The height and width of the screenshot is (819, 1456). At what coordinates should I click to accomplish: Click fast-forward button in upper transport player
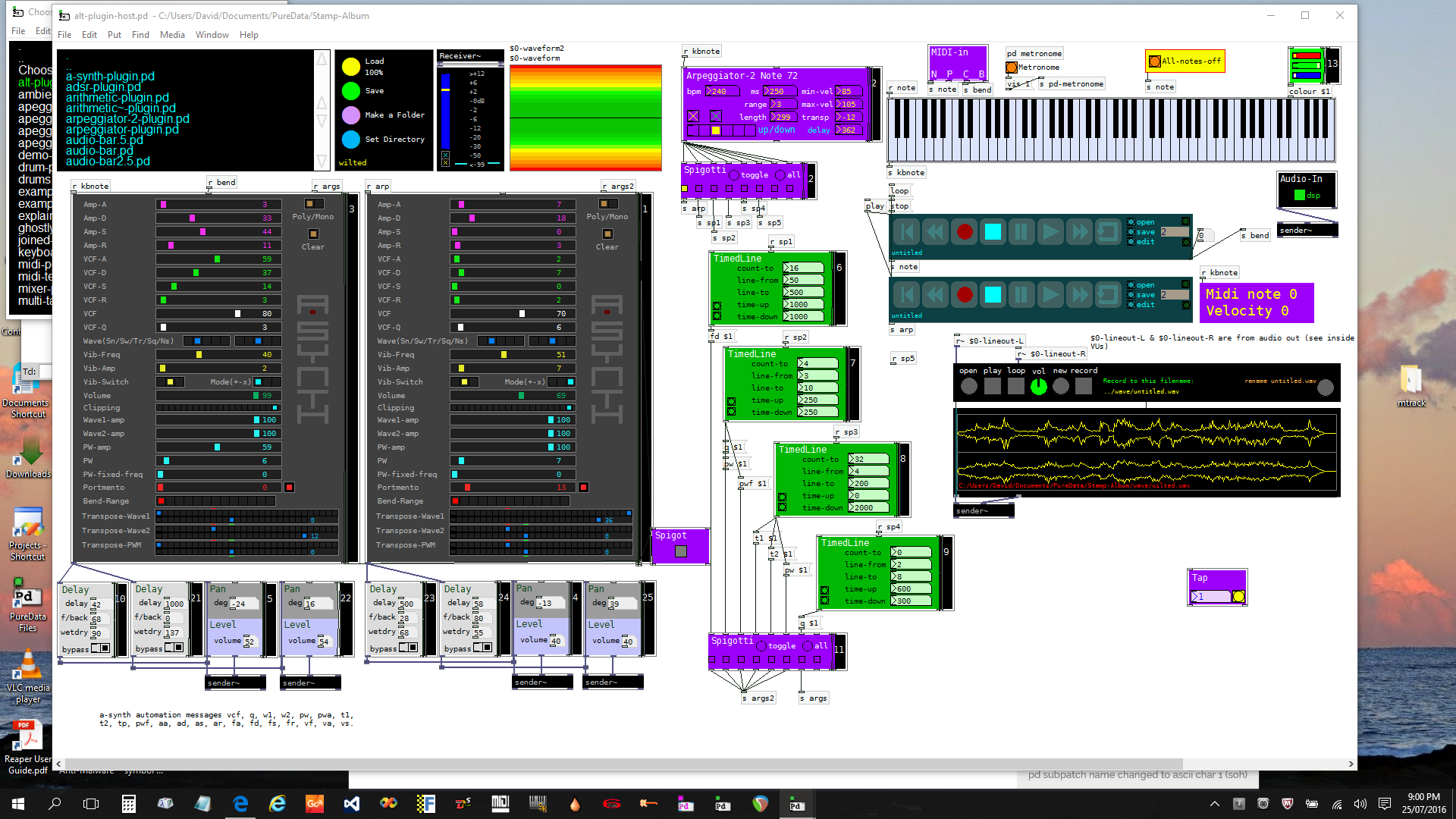[x=1079, y=232]
